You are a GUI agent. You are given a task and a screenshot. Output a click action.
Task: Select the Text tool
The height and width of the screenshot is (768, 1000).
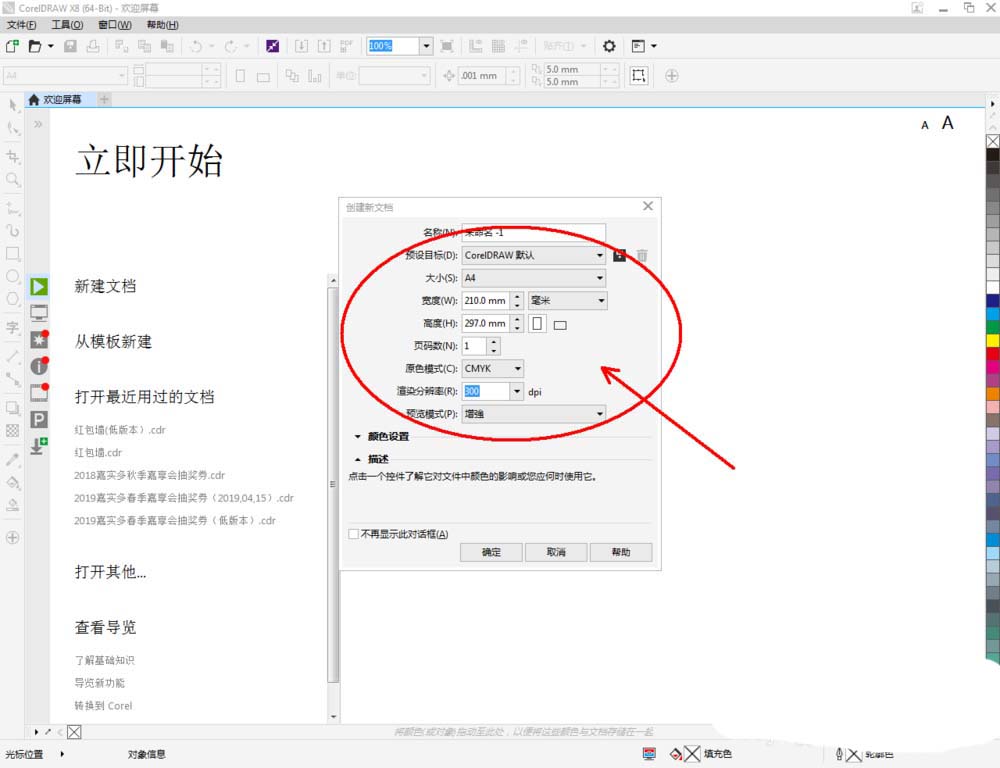pyautogui.click(x=13, y=328)
